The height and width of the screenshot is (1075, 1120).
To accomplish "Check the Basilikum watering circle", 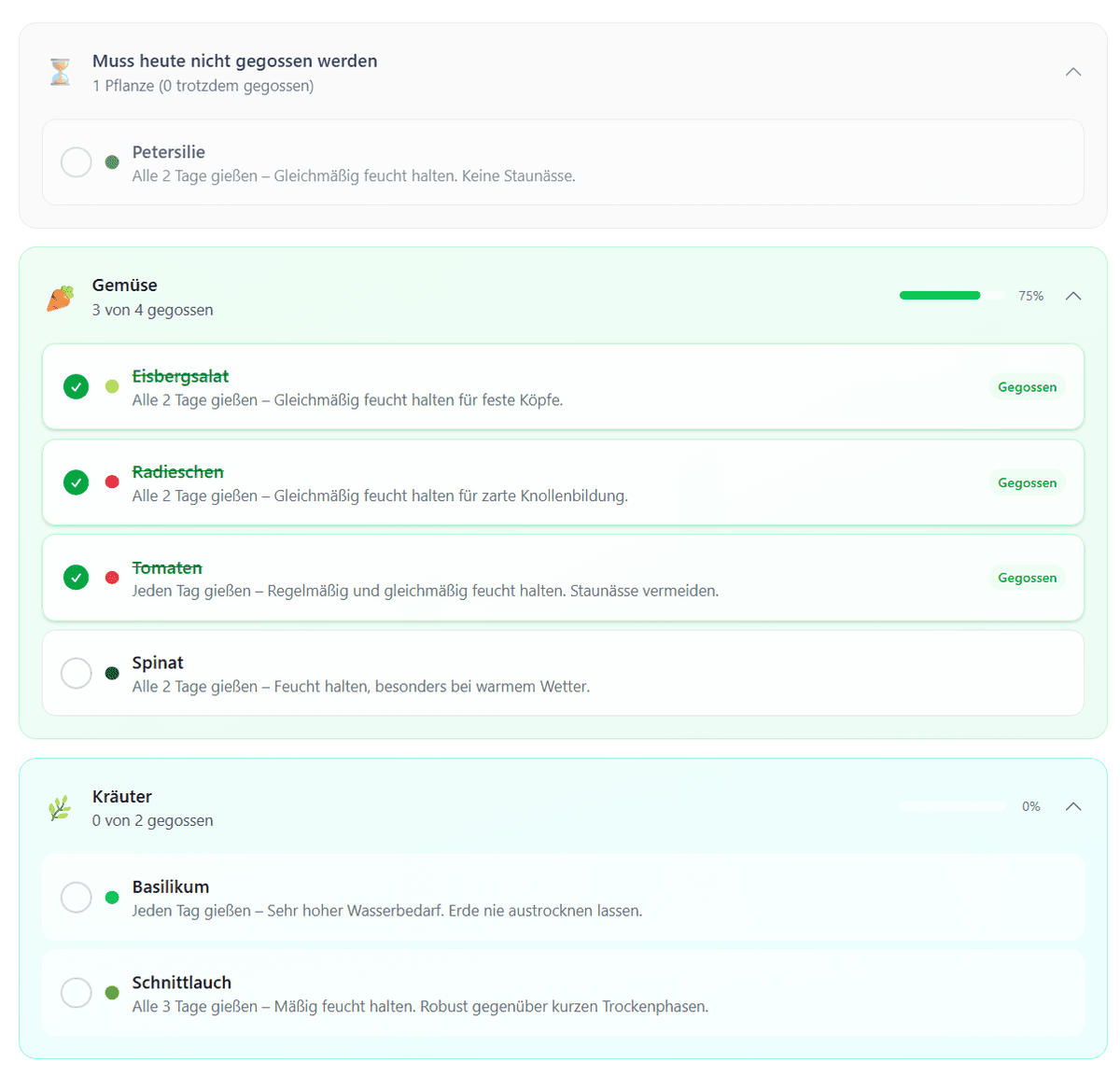I will tap(77, 898).
